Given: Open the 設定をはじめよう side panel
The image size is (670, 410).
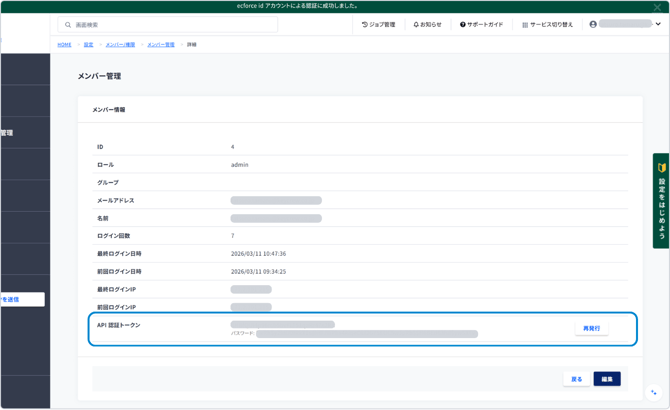Looking at the screenshot, I should pyautogui.click(x=661, y=200).
